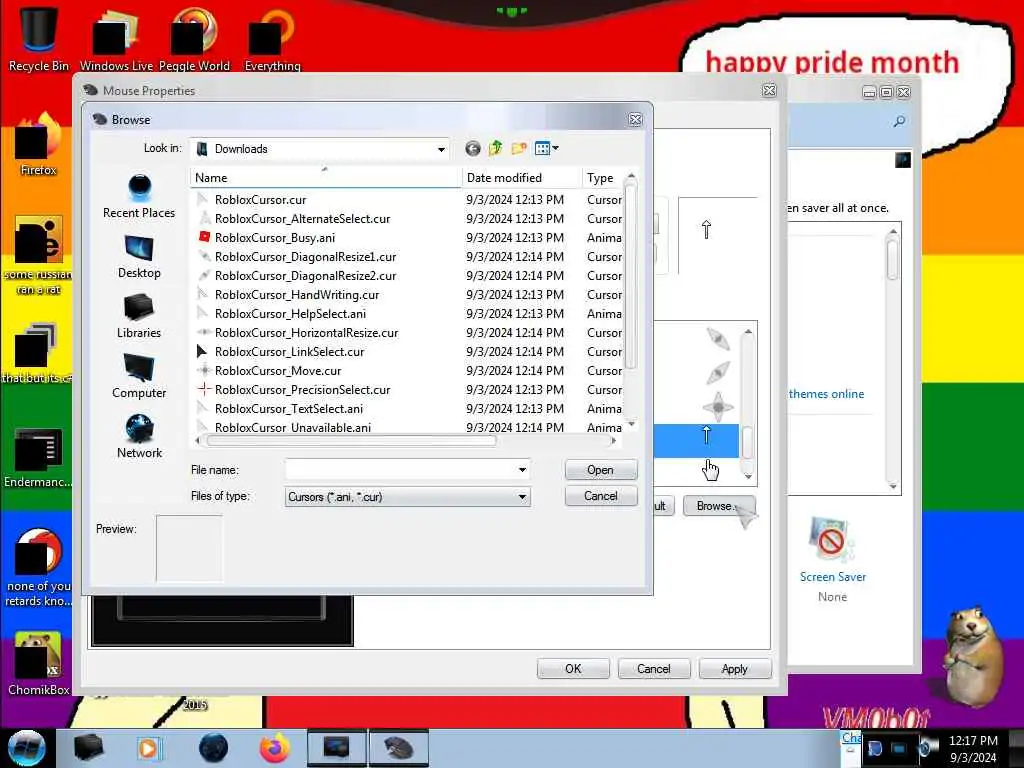Select the hand pointer cursor in Mouse Properties list
The width and height of the screenshot is (1024, 768).
pos(711,470)
